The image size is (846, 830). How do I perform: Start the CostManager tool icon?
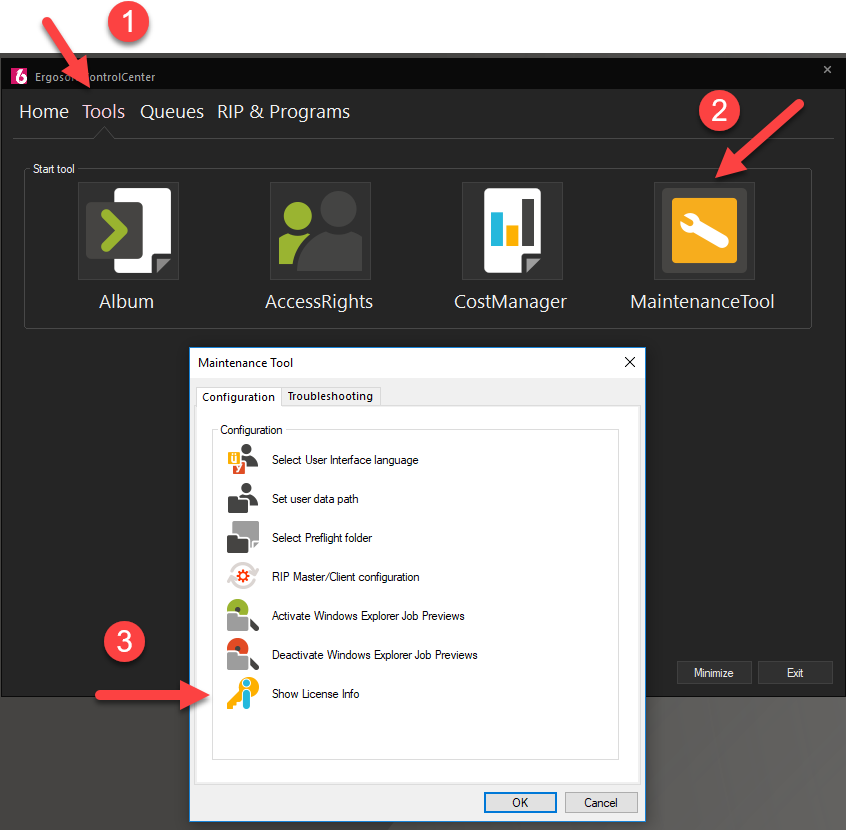pyautogui.click(x=513, y=230)
